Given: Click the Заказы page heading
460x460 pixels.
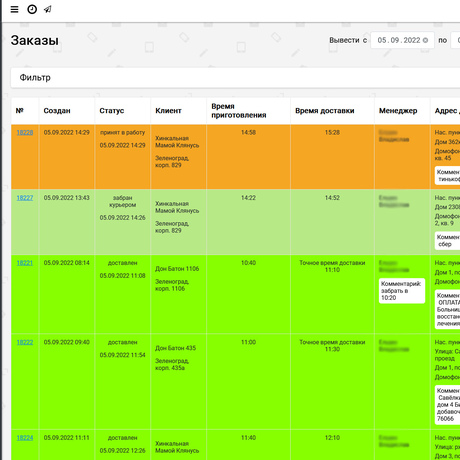Looking at the screenshot, I should pyautogui.click(x=35, y=41).
